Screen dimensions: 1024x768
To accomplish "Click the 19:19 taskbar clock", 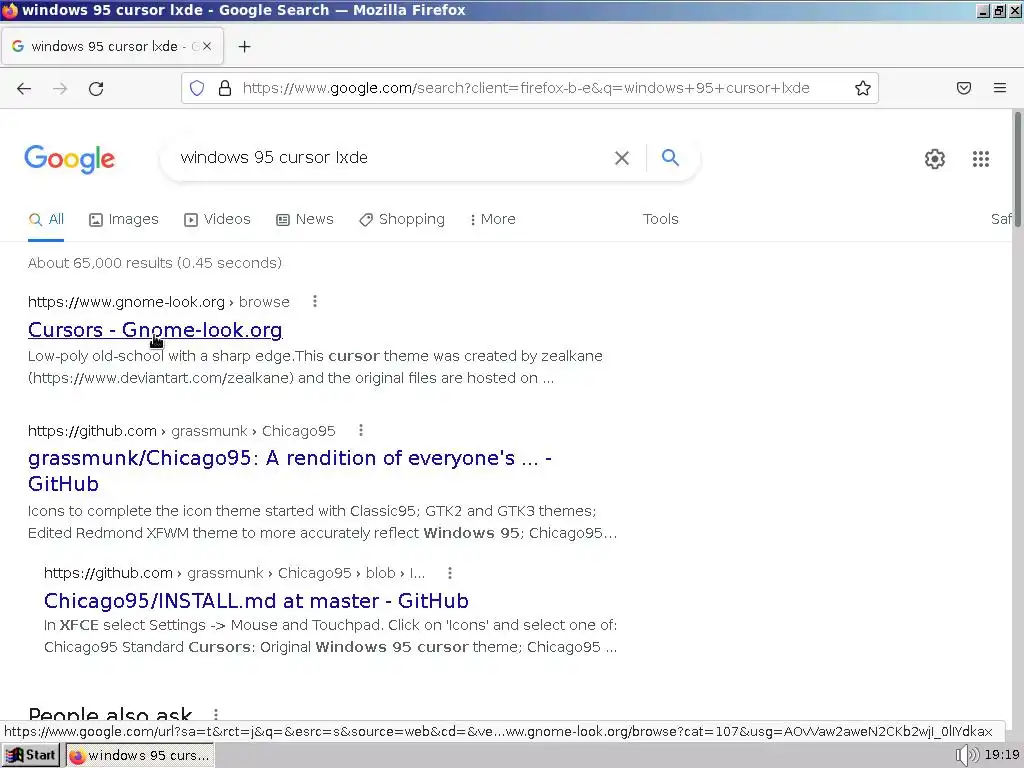I will [x=1002, y=755].
